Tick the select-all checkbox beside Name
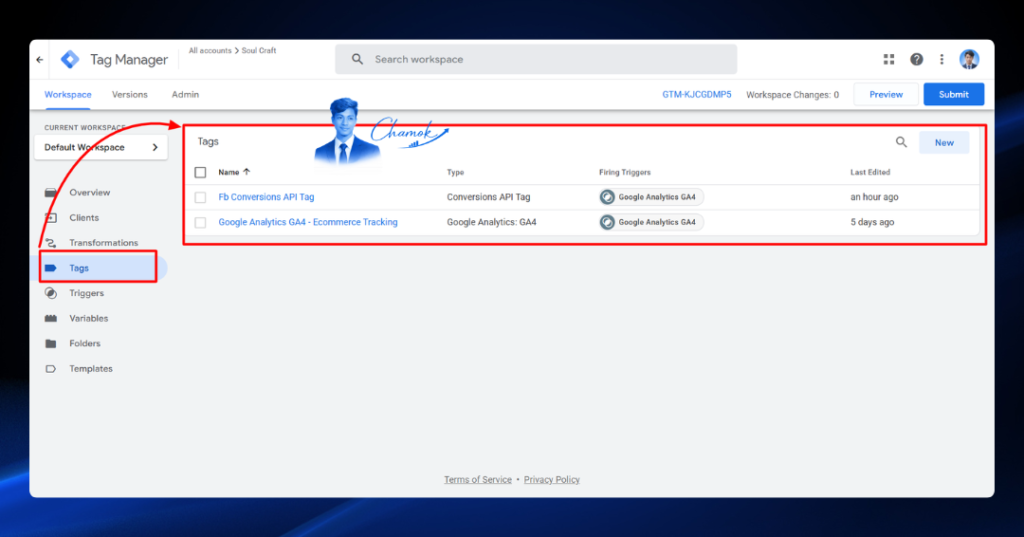Image resolution: width=1024 pixels, height=537 pixels. [x=200, y=172]
